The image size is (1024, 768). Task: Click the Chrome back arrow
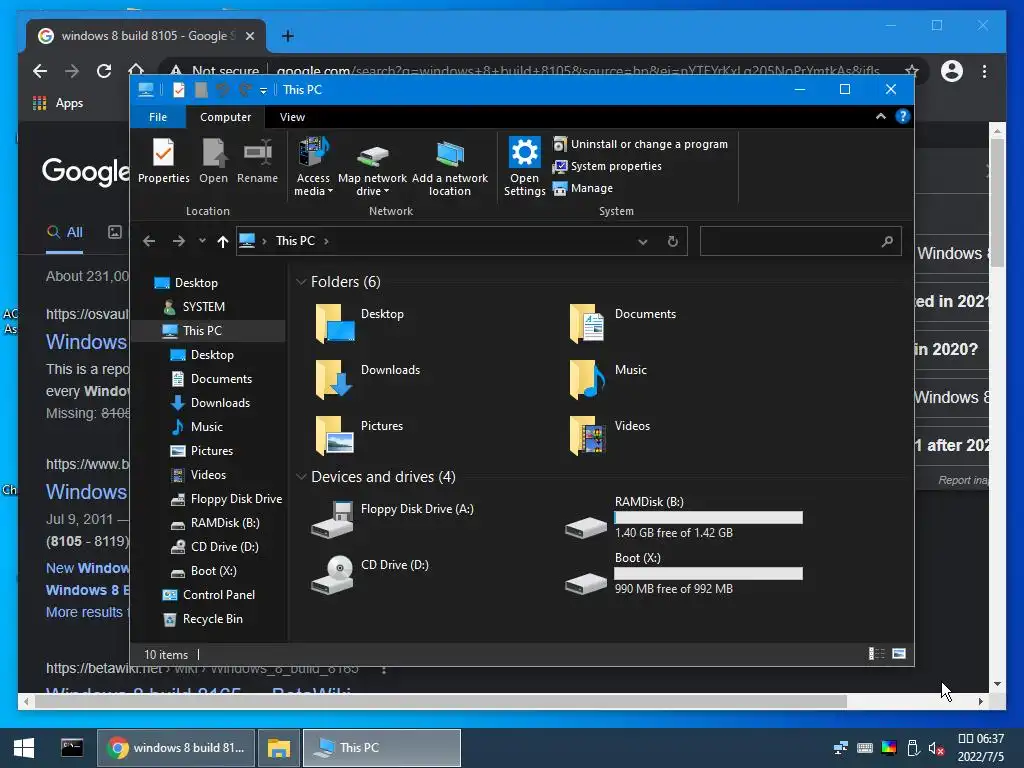(x=40, y=71)
